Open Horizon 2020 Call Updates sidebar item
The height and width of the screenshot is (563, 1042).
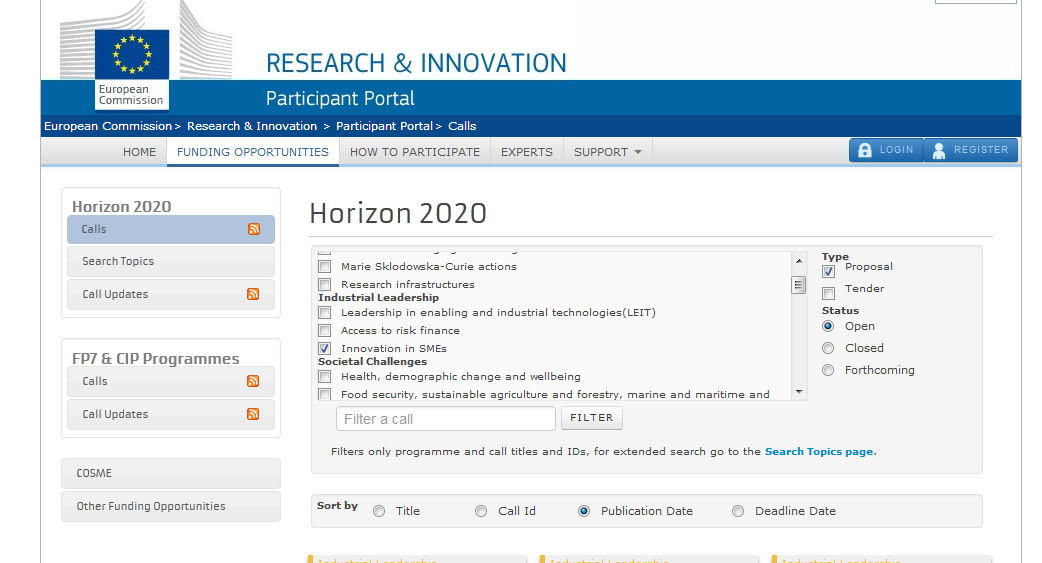[171, 294]
